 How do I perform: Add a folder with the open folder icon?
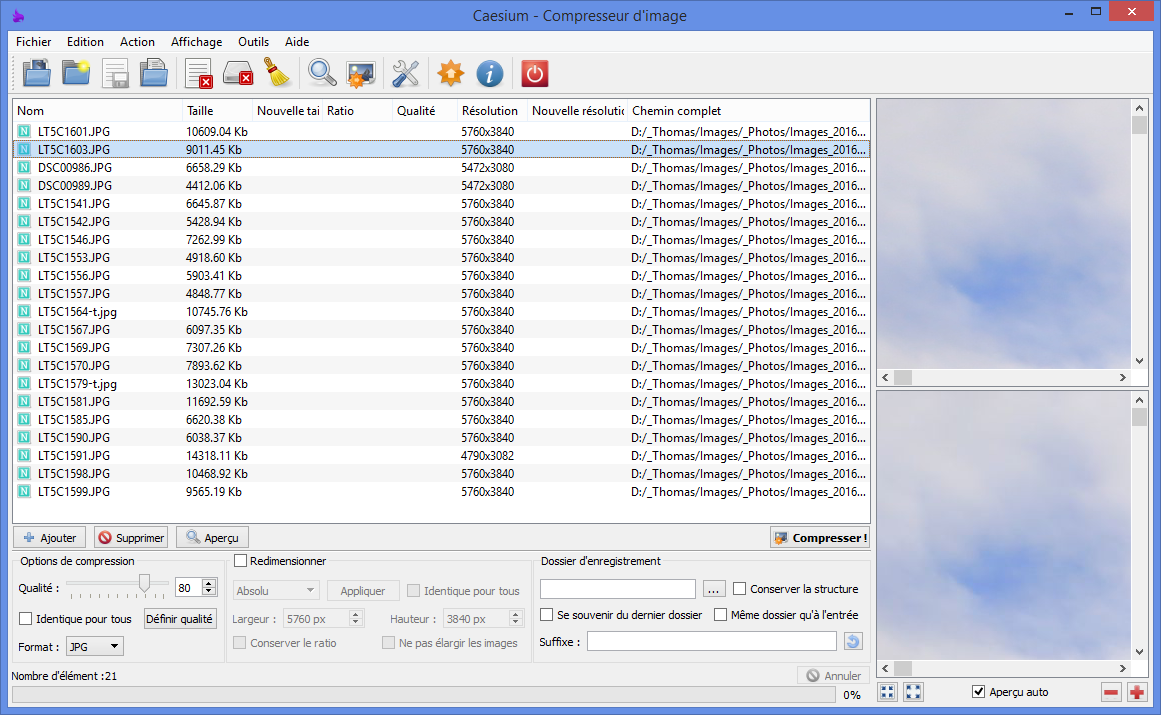[76, 73]
